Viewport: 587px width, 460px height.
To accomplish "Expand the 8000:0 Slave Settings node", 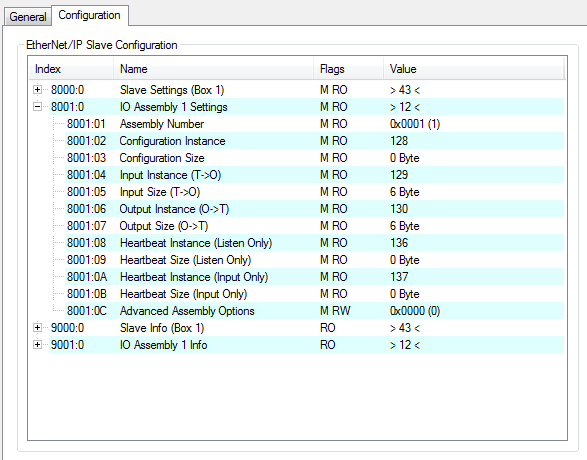I will pos(37,89).
